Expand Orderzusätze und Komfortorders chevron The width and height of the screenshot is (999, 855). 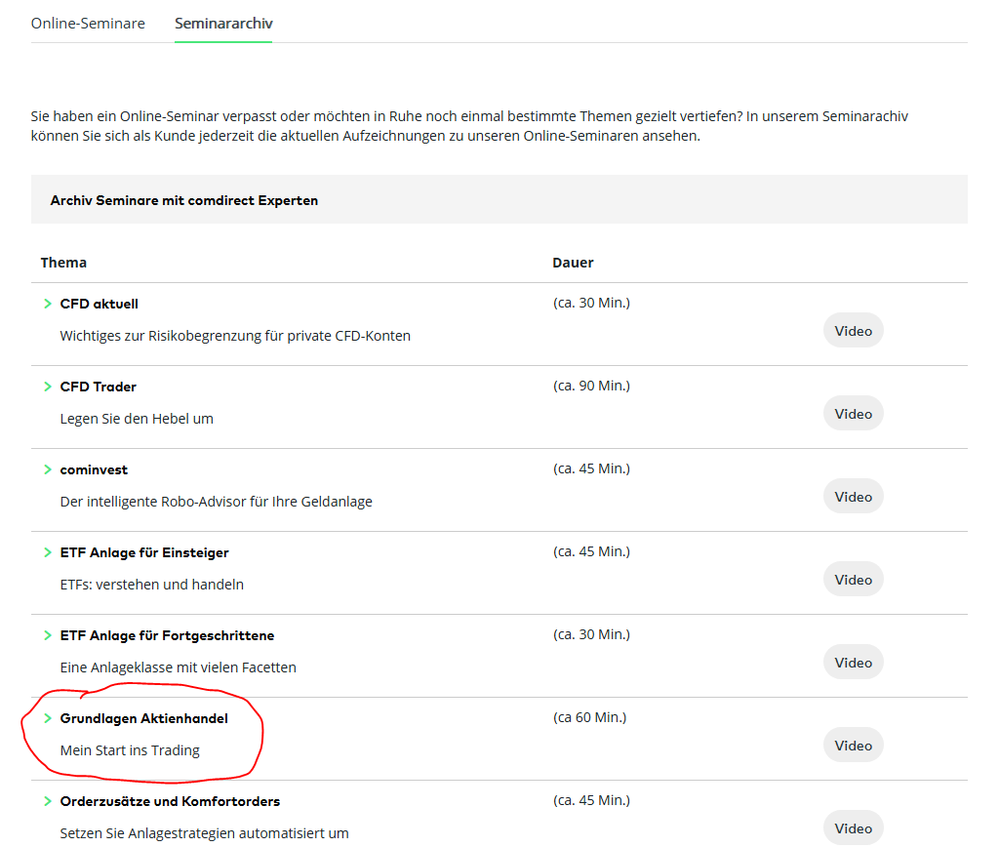pos(47,802)
